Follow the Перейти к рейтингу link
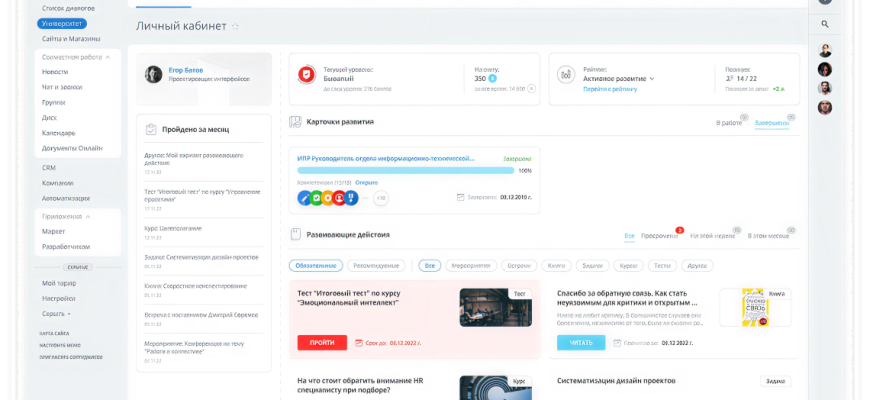 click(610, 89)
